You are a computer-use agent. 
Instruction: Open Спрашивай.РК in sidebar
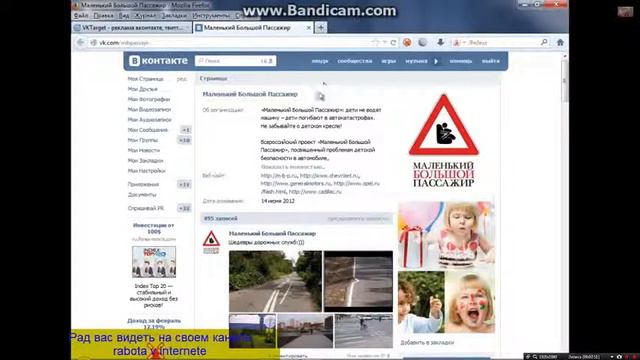coord(146,208)
